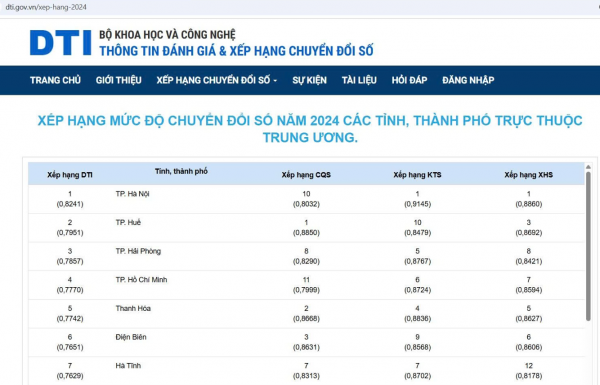The image size is (600, 385).
Task: Click the page title XẾP HẠNG MỨC ĐỘ CHUYỂN ĐỔI SỐ
Action: [310, 129]
